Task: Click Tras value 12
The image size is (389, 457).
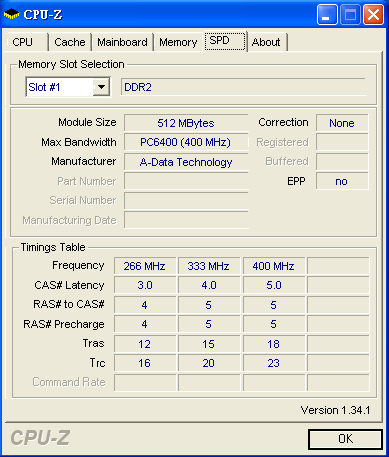Action: click(x=145, y=344)
